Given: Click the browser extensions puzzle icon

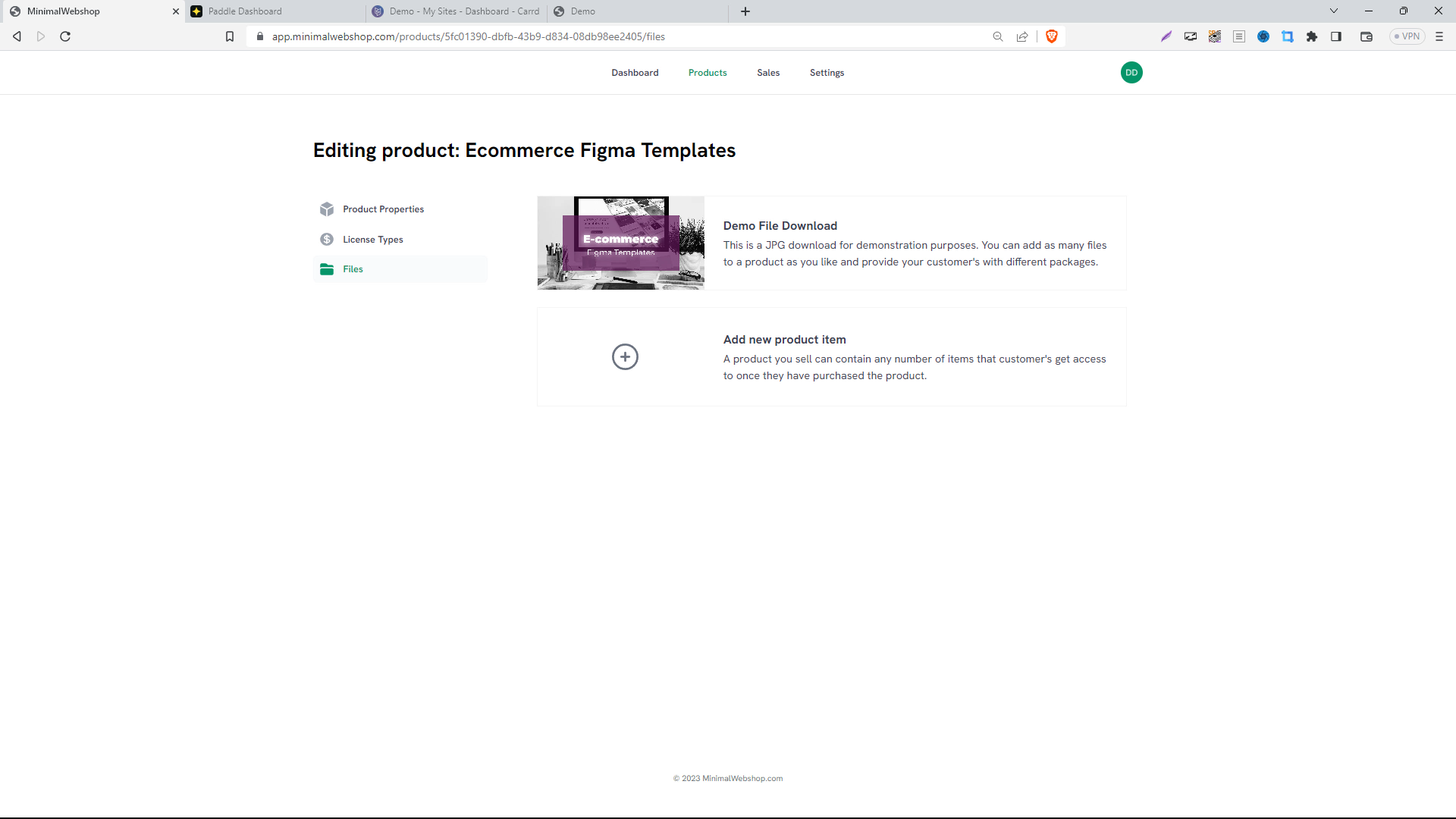Looking at the screenshot, I should click(x=1312, y=37).
